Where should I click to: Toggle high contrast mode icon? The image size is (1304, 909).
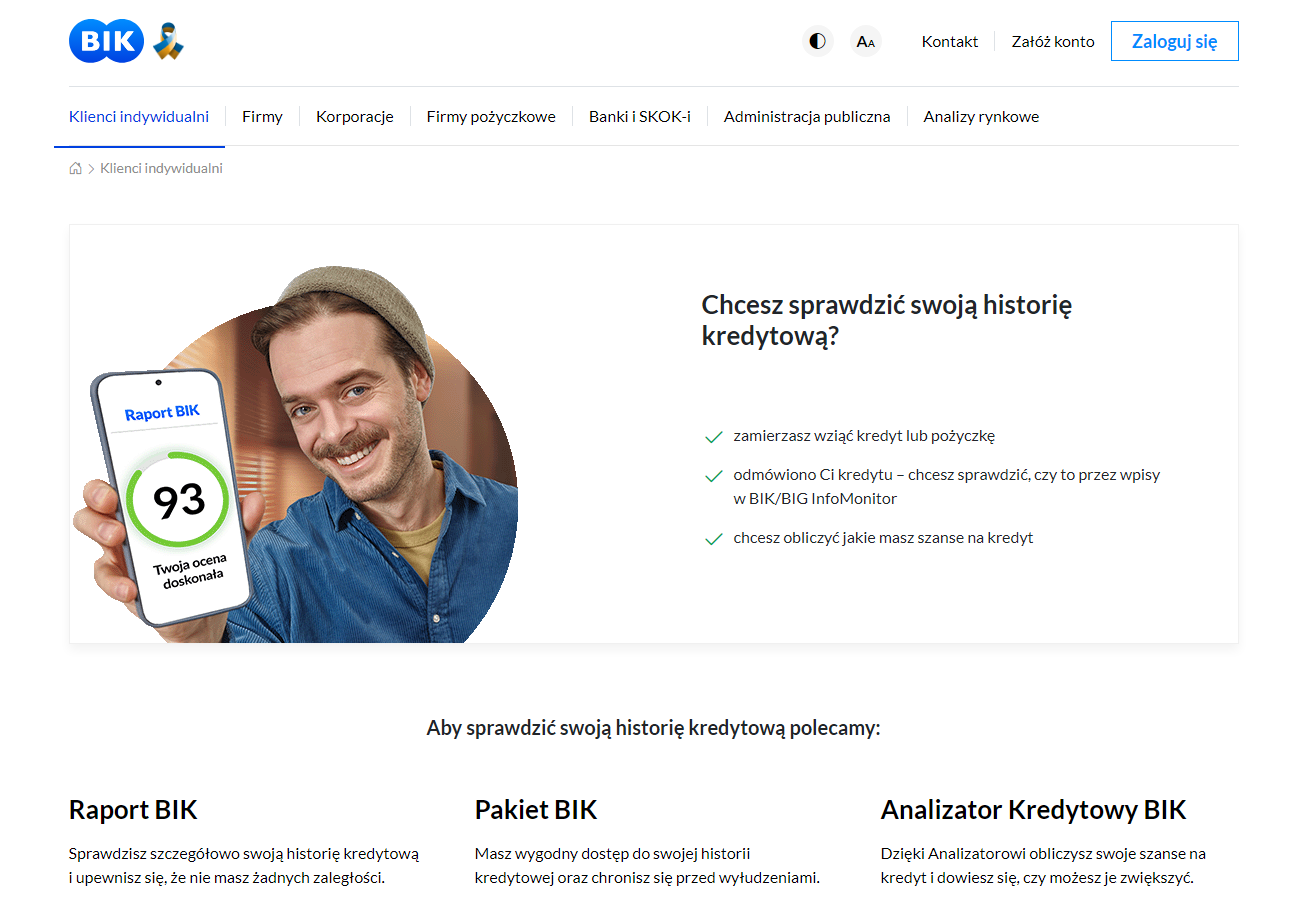click(x=818, y=42)
